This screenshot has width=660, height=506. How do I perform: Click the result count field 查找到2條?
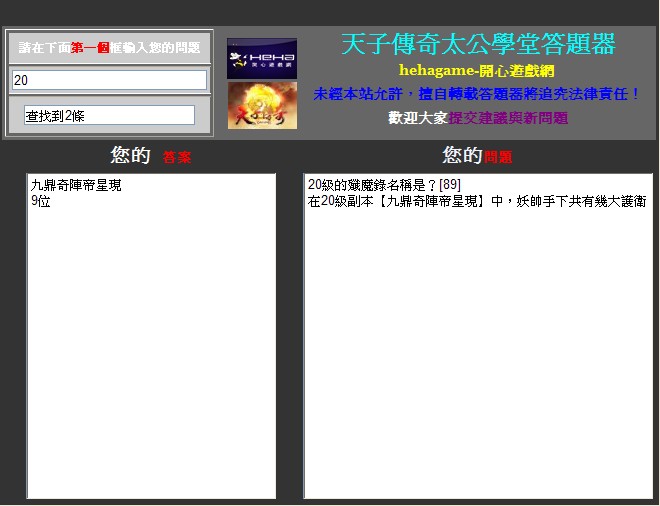[x=109, y=115]
